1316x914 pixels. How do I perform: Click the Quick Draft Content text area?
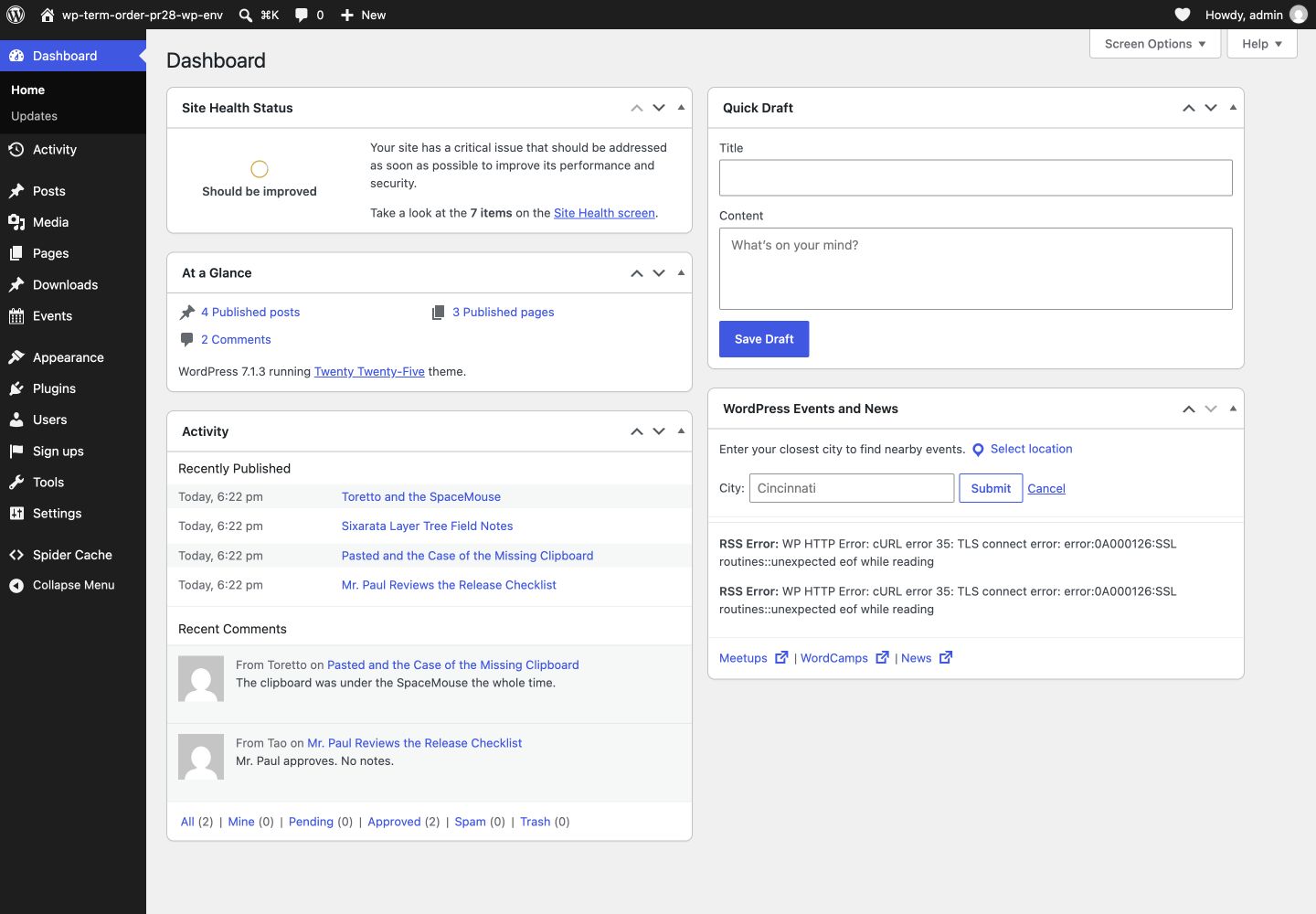click(976, 269)
